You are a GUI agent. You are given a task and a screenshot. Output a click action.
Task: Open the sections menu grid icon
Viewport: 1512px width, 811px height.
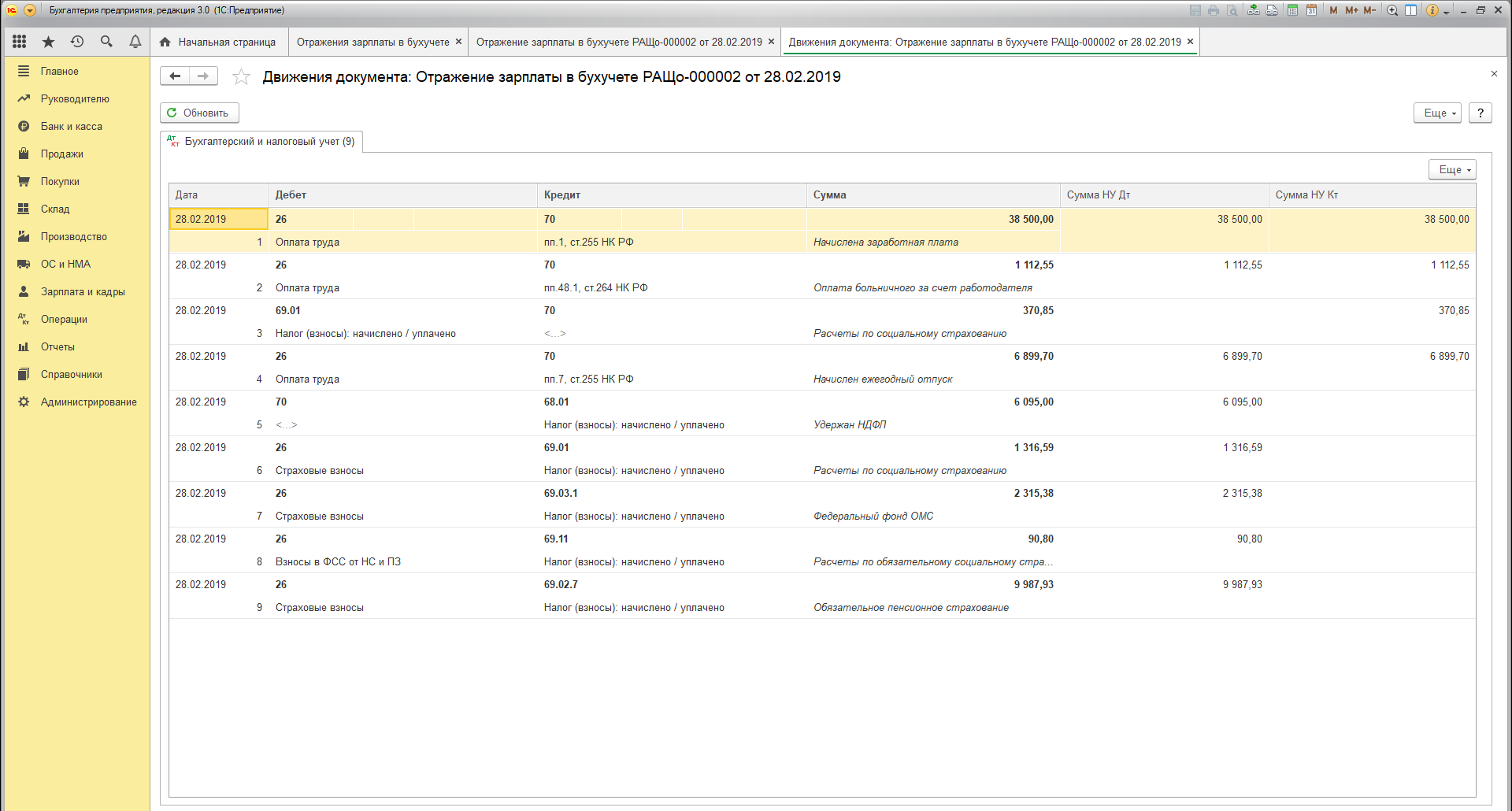20,42
